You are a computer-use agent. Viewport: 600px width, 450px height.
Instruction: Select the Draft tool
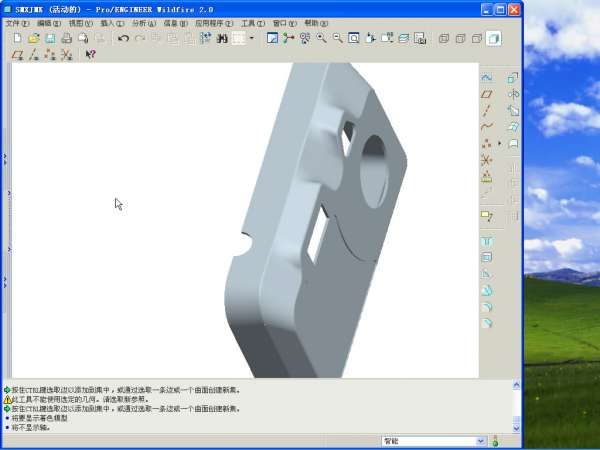coord(487,290)
